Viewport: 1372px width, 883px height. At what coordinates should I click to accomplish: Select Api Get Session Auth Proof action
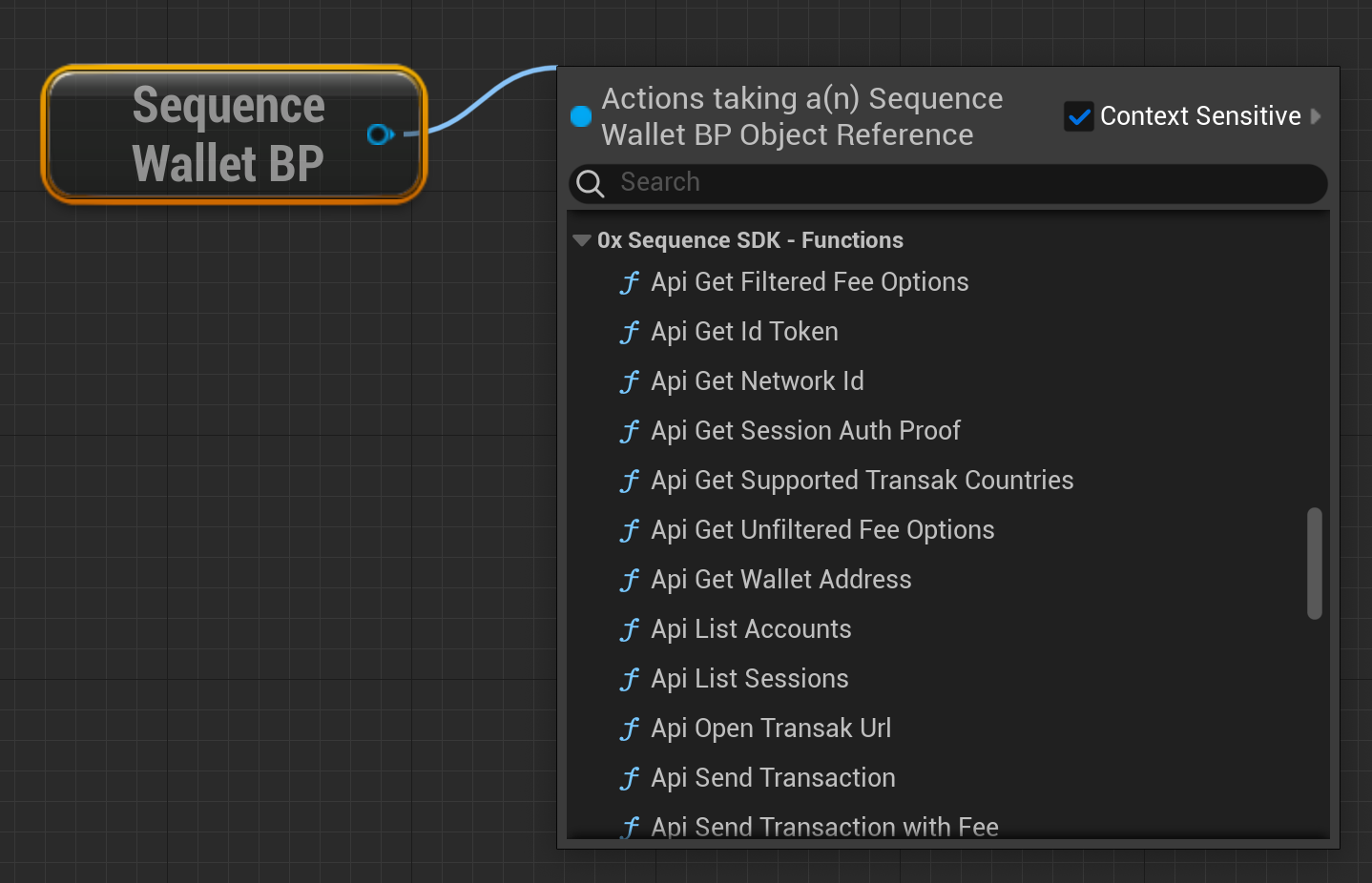[x=805, y=431]
